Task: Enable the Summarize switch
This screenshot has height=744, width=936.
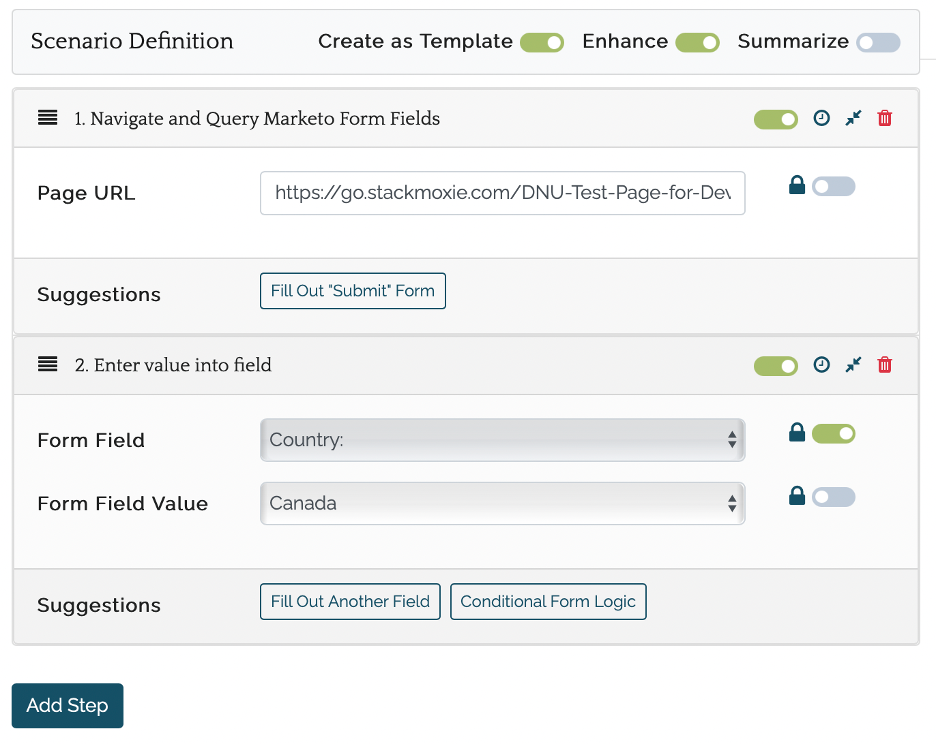Action: (878, 42)
